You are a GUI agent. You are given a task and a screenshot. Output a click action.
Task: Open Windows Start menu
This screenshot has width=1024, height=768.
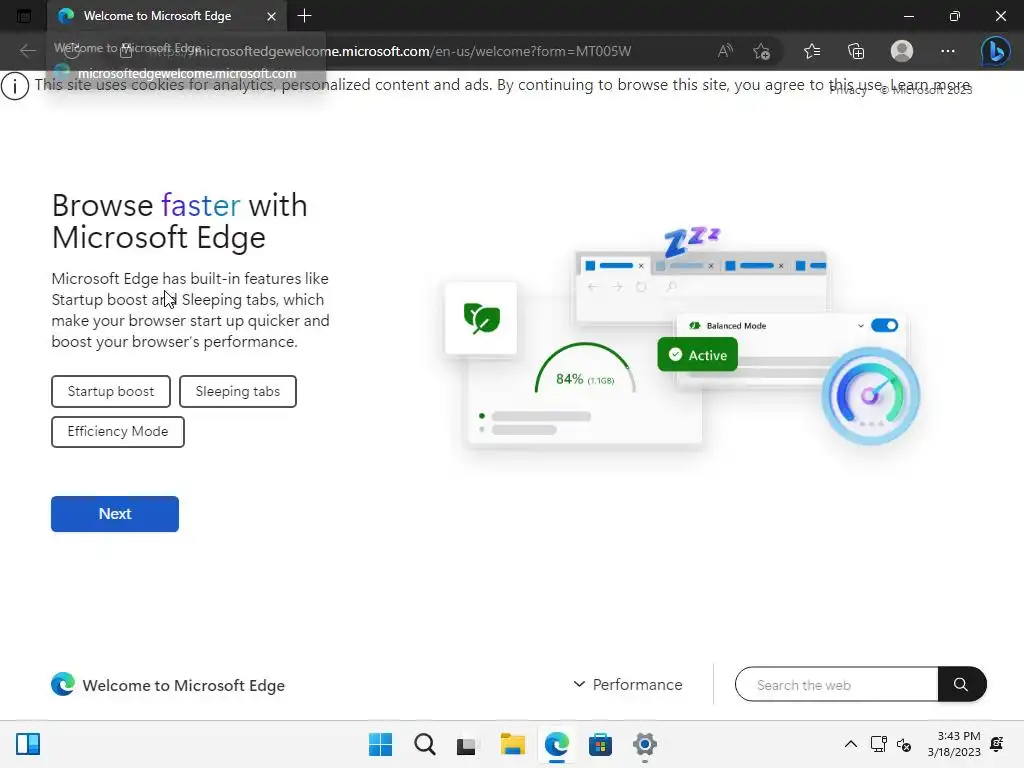[x=381, y=744]
